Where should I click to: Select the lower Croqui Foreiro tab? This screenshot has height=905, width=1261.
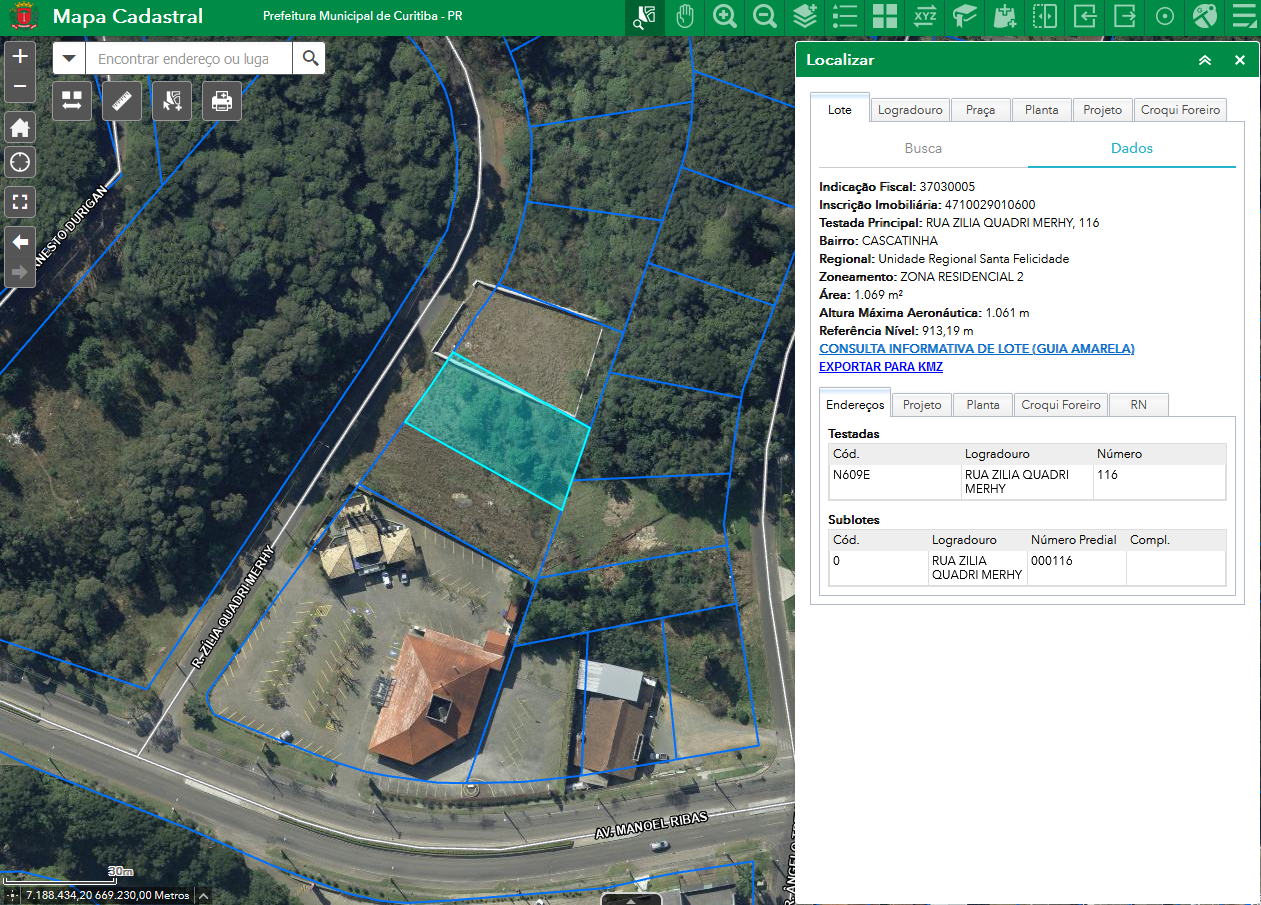(1061, 405)
